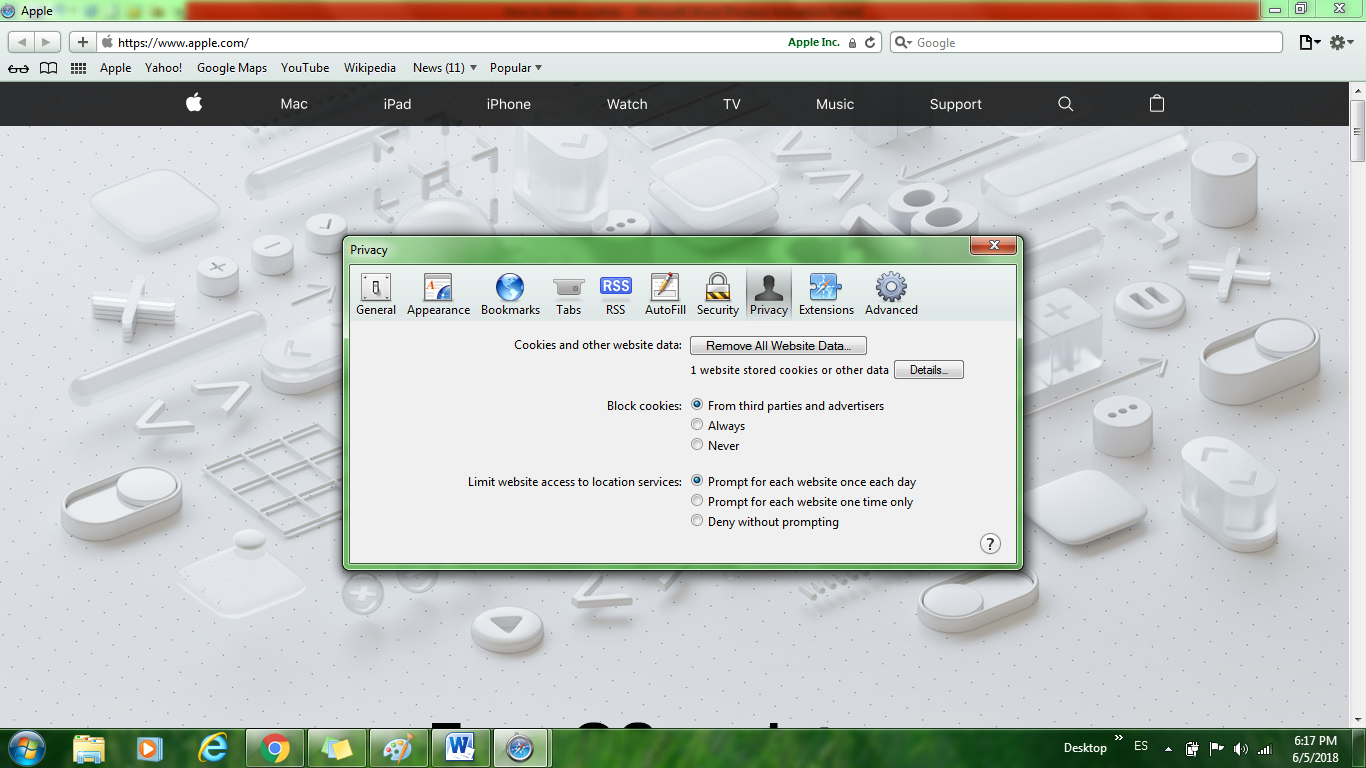
Task: Close the Privacy dialog
Action: click(993, 246)
